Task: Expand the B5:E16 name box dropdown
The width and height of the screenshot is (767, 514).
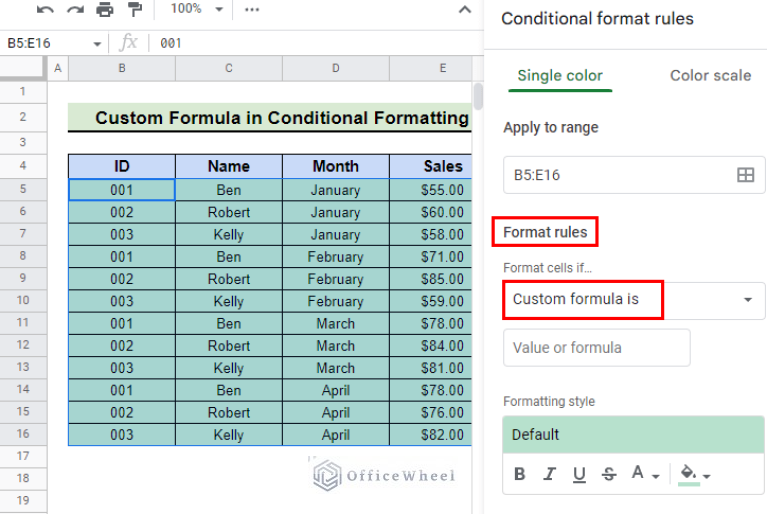Action: coord(97,44)
